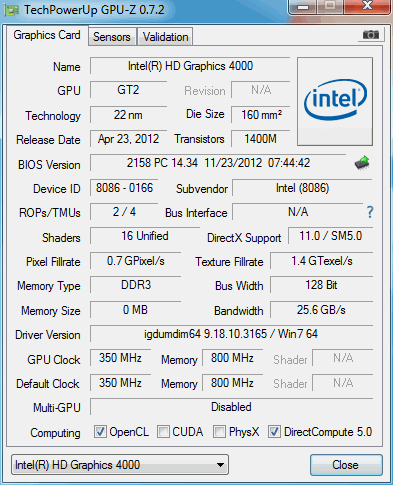The width and height of the screenshot is (393, 485).
Task: Toggle the PhysX checkbox
Action: pos(219,432)
